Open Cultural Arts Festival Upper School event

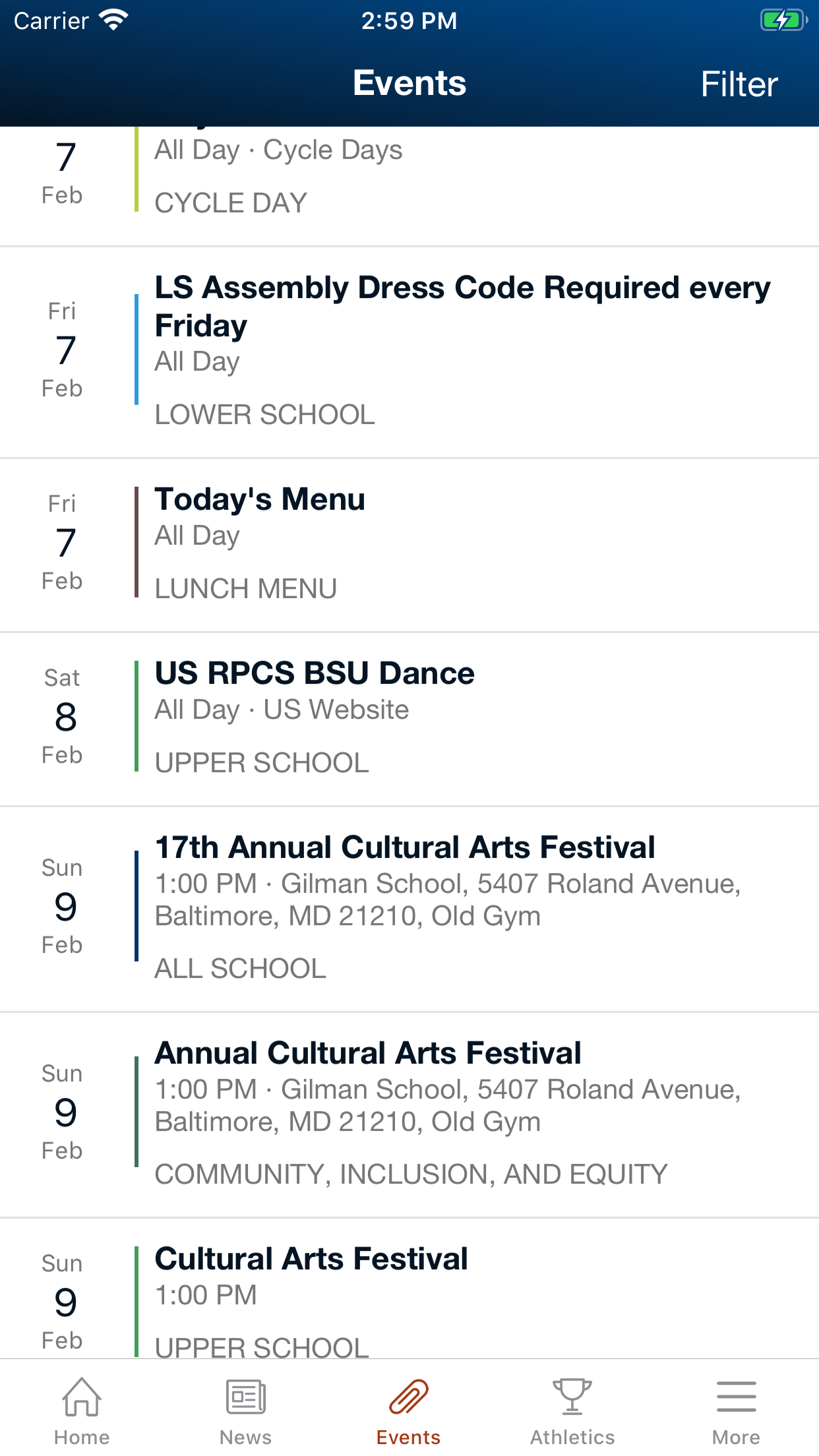[311, 1259]
